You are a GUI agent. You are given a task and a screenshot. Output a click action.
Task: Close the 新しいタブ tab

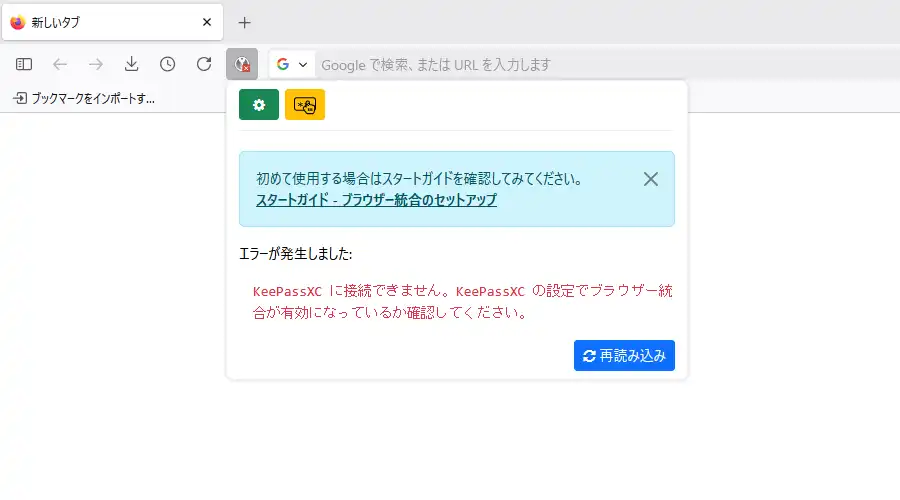(x=207, y=22)
